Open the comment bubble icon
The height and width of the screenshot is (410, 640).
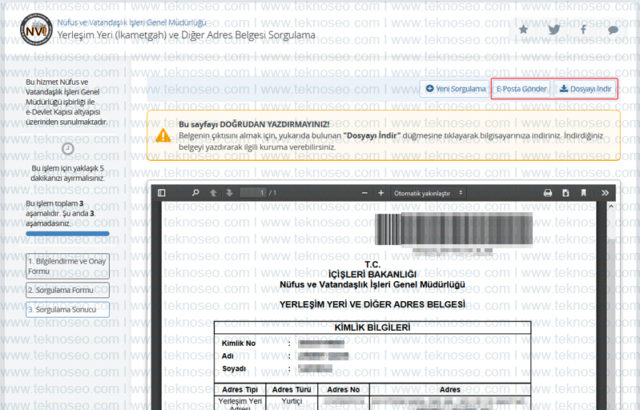[x=613, y=30]
